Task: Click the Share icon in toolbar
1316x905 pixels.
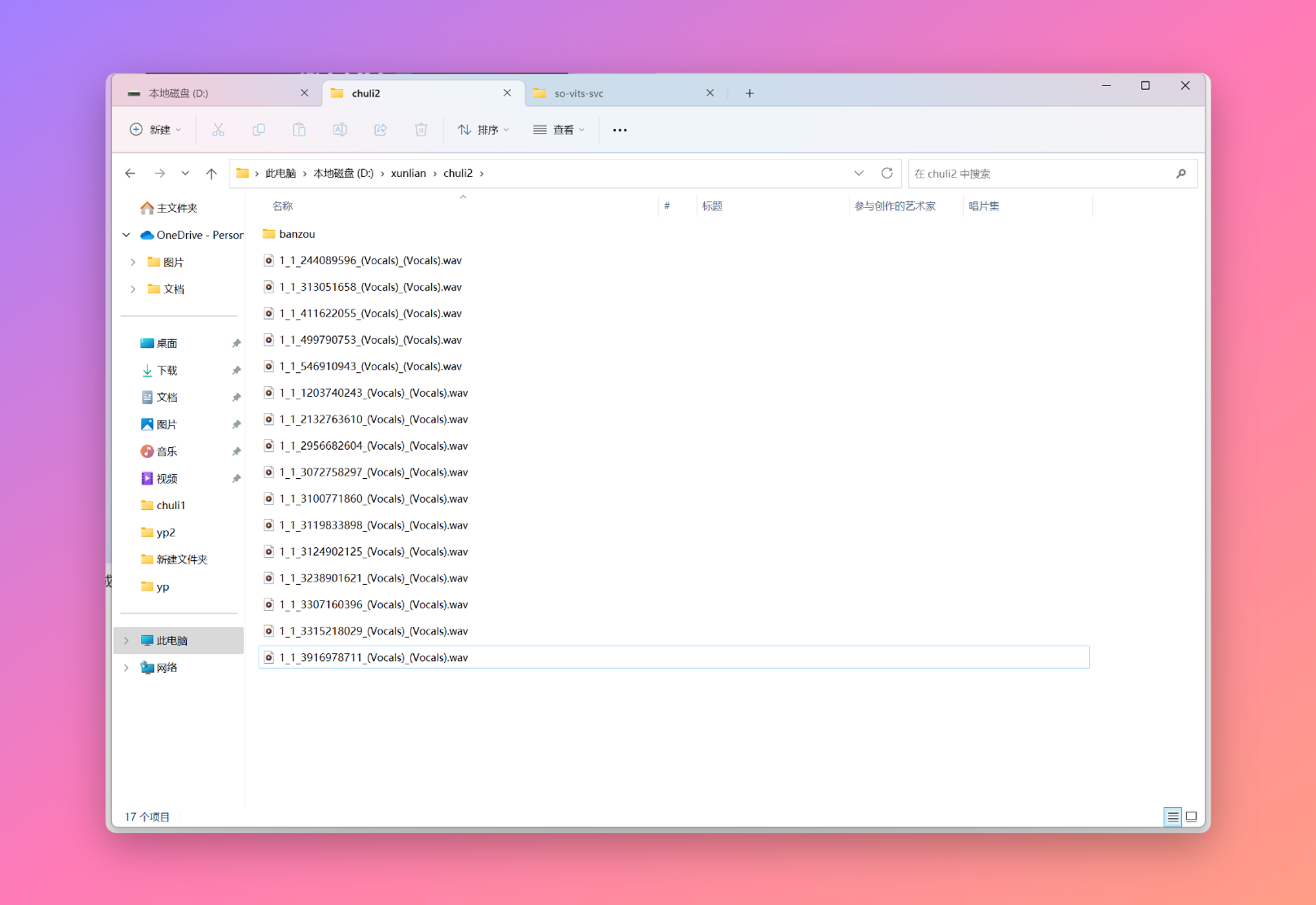Action: [x=380, y=130]
